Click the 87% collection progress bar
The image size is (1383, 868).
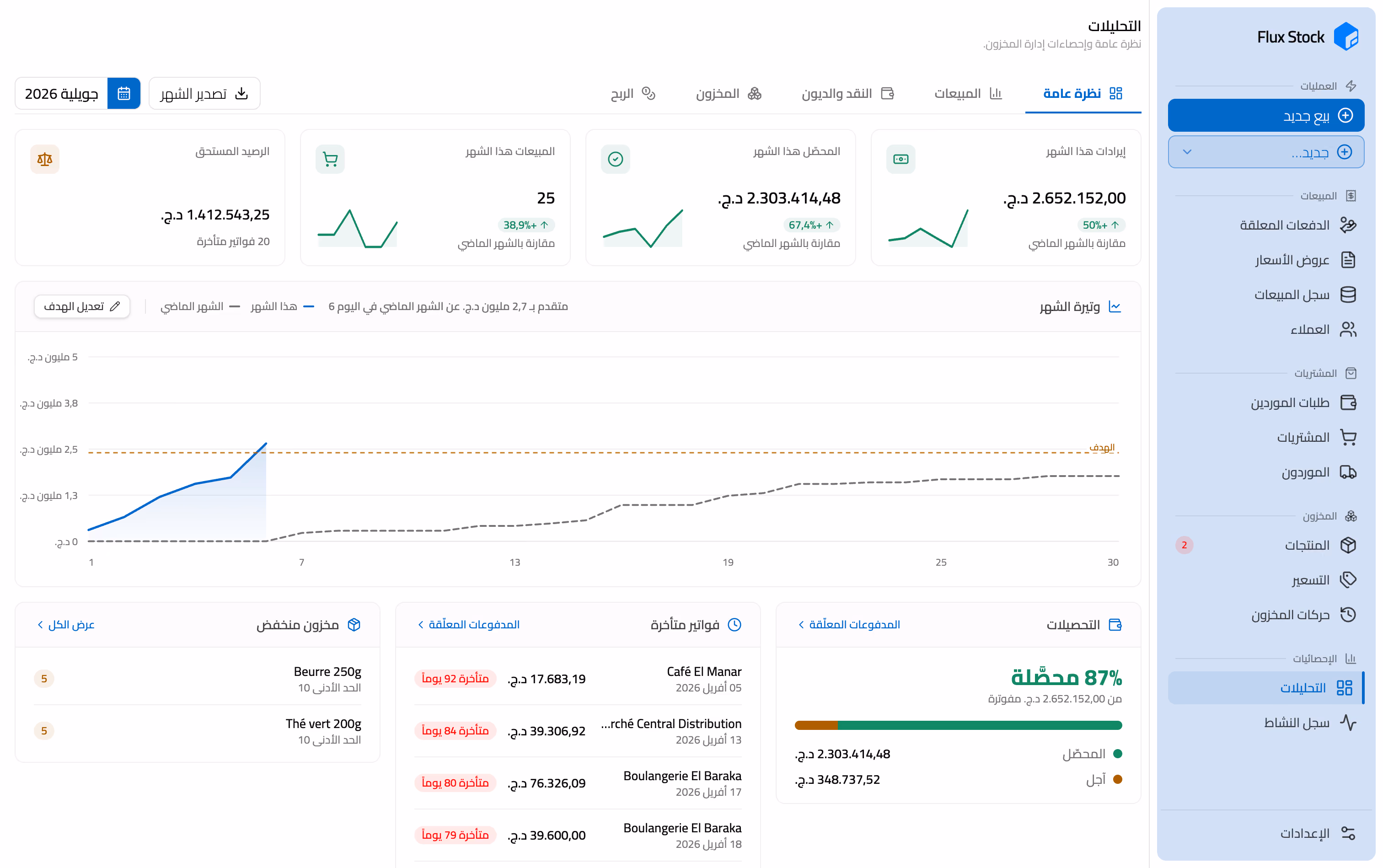pos(958,725)
